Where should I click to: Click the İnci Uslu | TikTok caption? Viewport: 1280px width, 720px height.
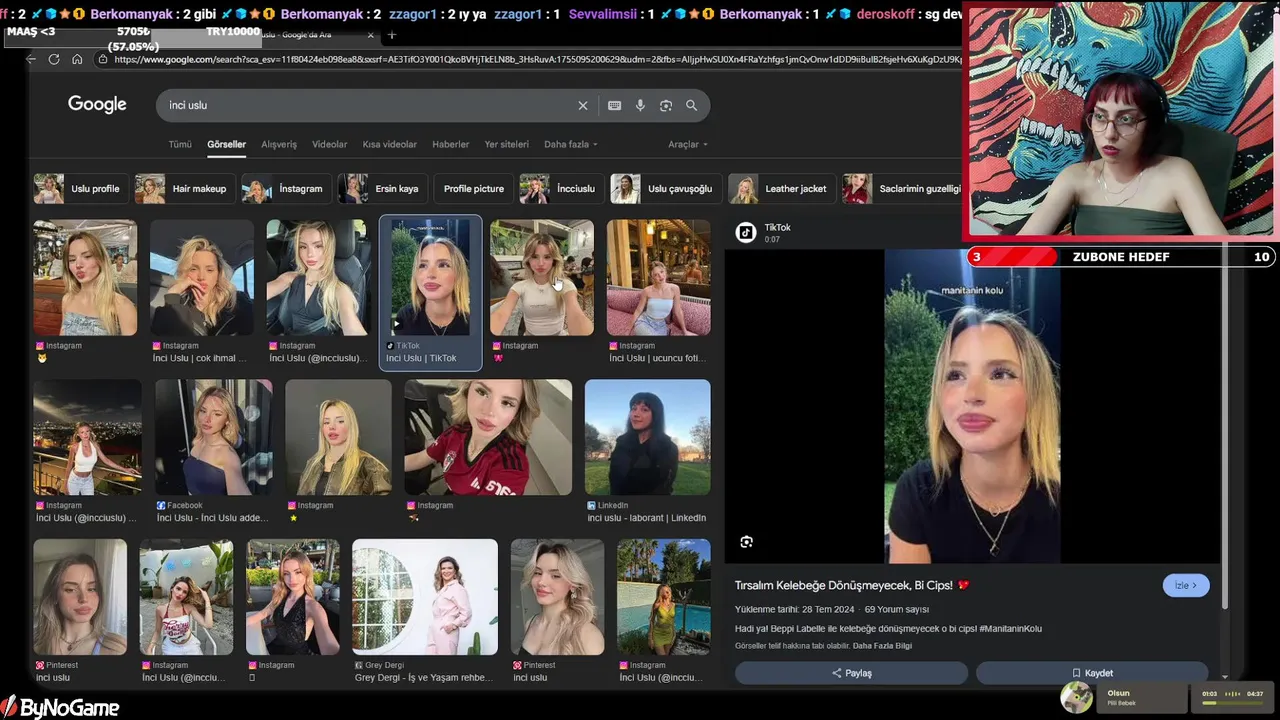click(421, 358)
